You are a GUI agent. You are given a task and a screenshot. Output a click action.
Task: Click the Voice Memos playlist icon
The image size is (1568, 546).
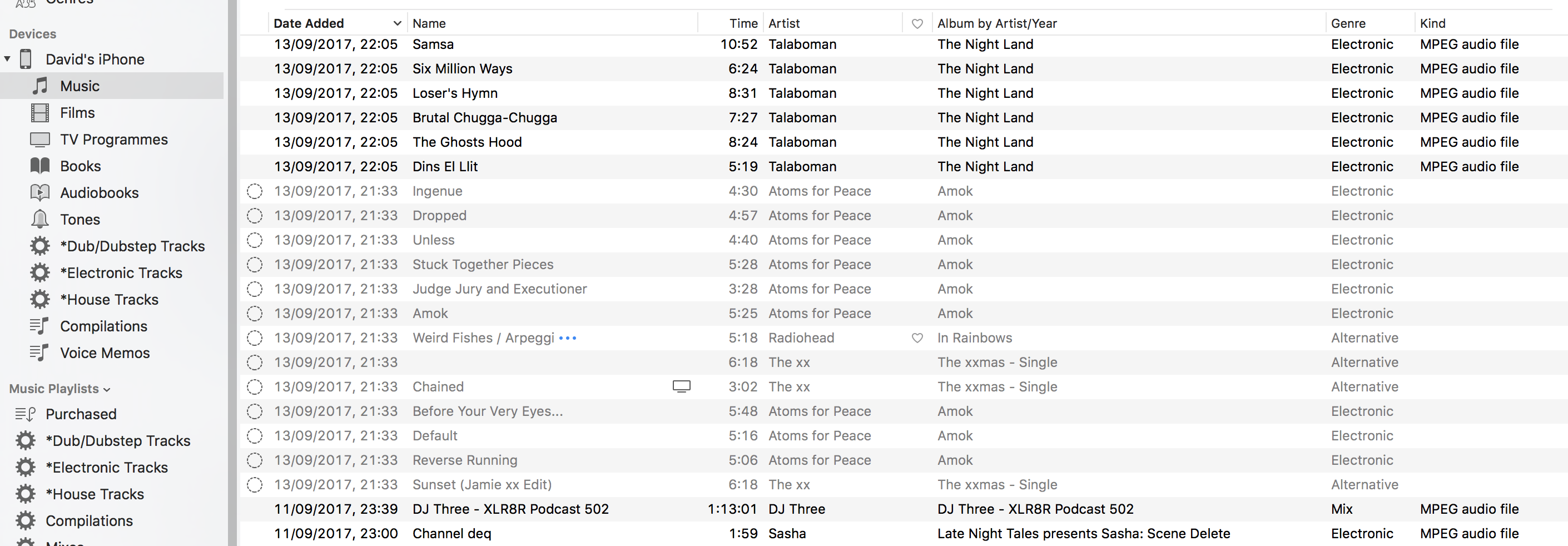39,353
